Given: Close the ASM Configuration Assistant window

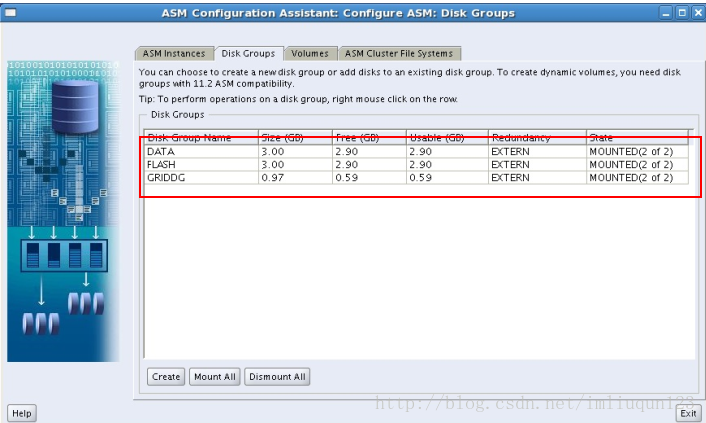Looking at the screenshot, I should pos(698,13).
